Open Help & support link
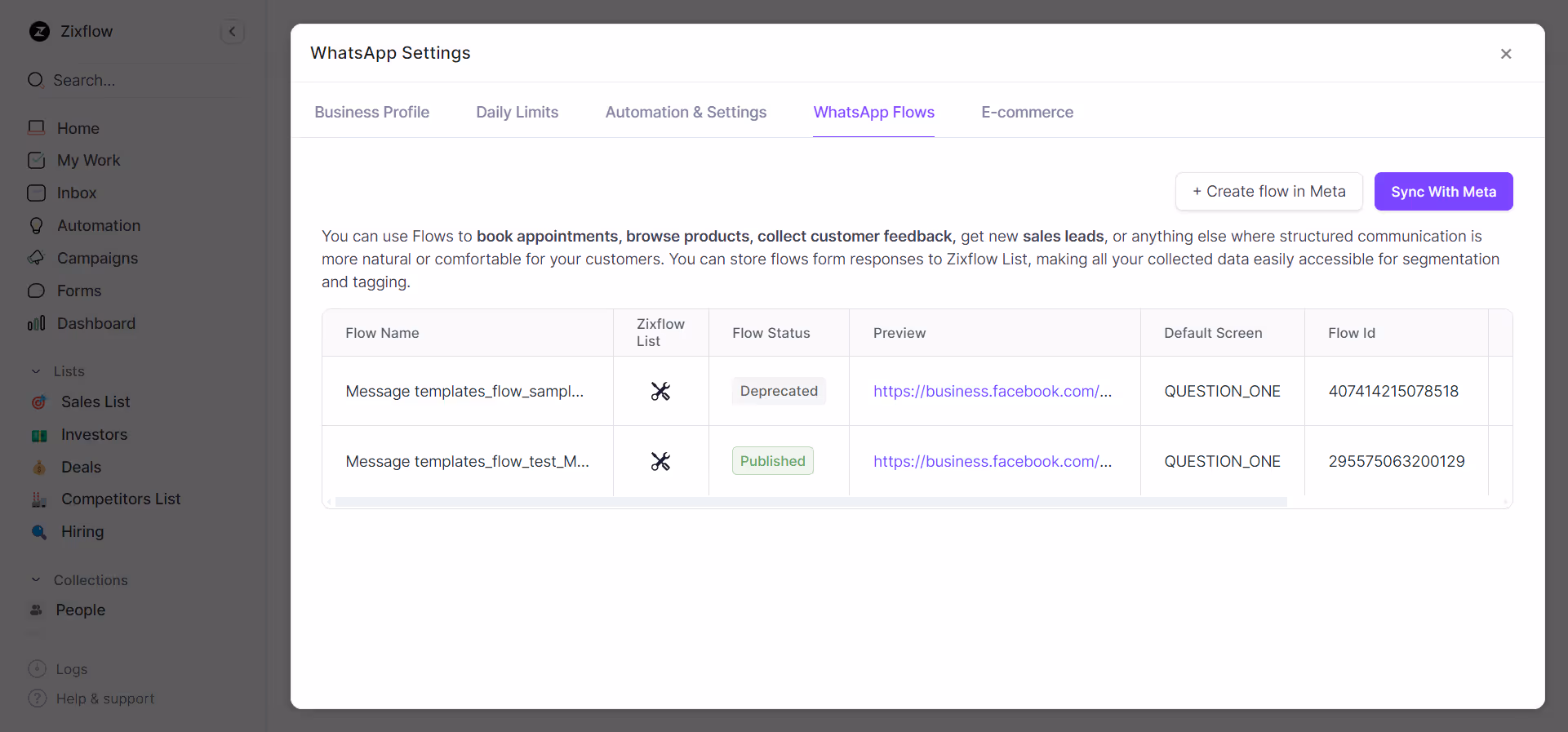Image resolution: width=1568 pixels, height=732 pixels. (105, 699)
